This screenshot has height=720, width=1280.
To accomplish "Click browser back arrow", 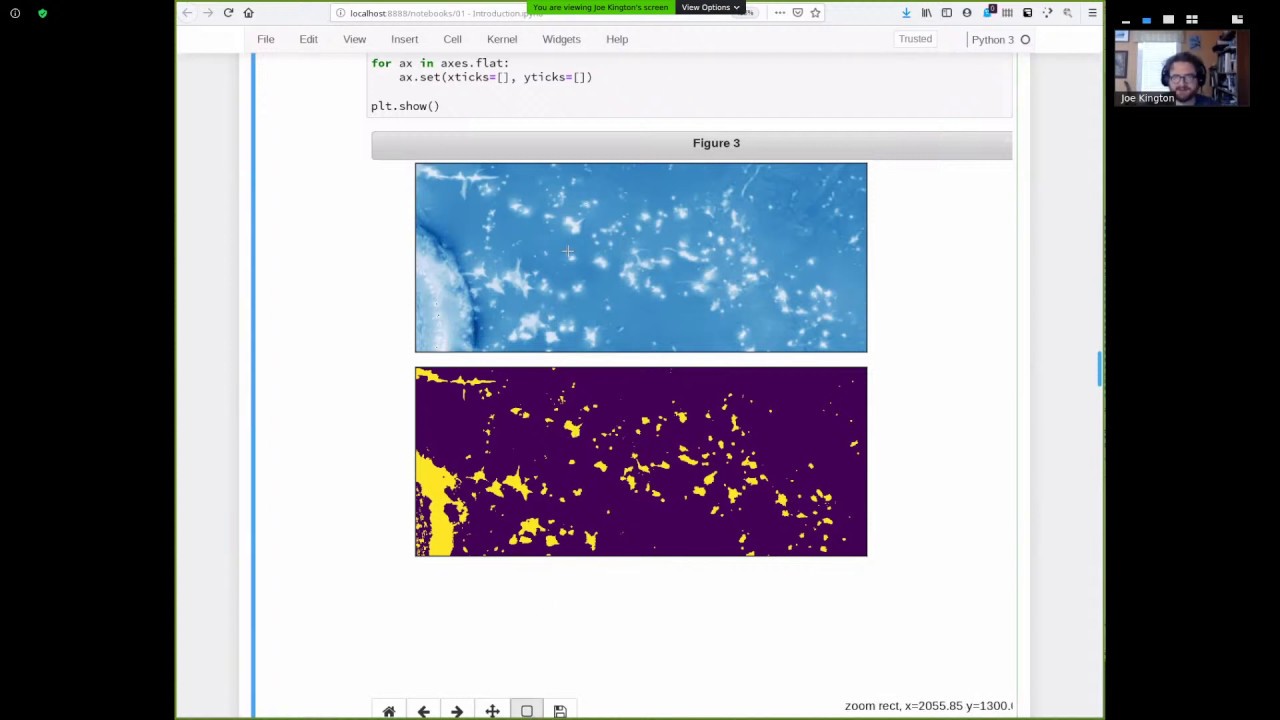I will (x=188, y=13).
